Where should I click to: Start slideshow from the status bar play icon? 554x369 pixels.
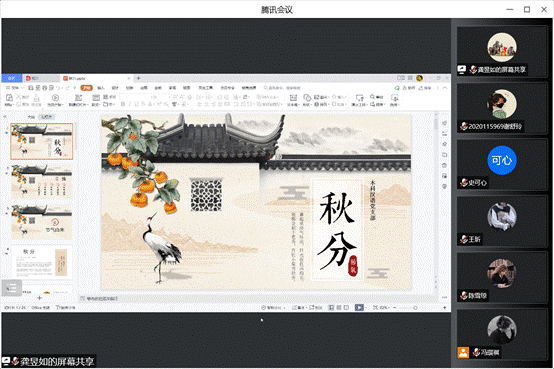[x=359, y=308]
